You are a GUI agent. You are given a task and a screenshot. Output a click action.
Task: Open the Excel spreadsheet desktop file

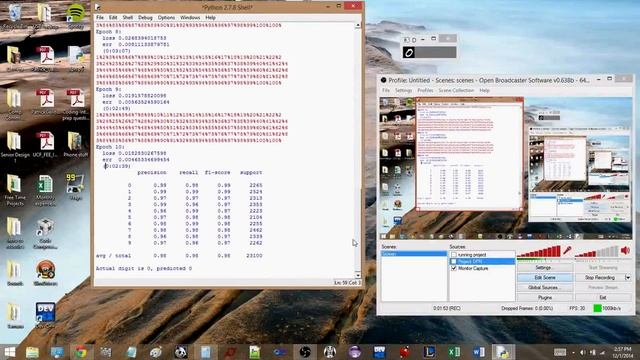[x=45, y=189]
